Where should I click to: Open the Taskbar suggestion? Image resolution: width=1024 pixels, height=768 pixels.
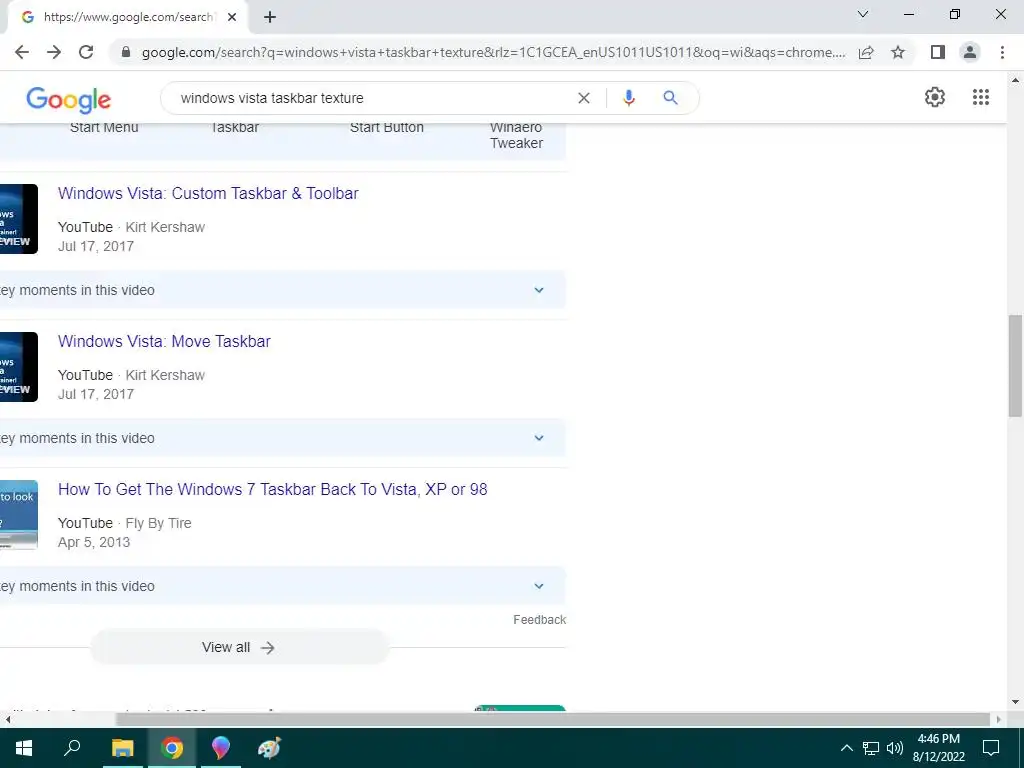point(234,127)
